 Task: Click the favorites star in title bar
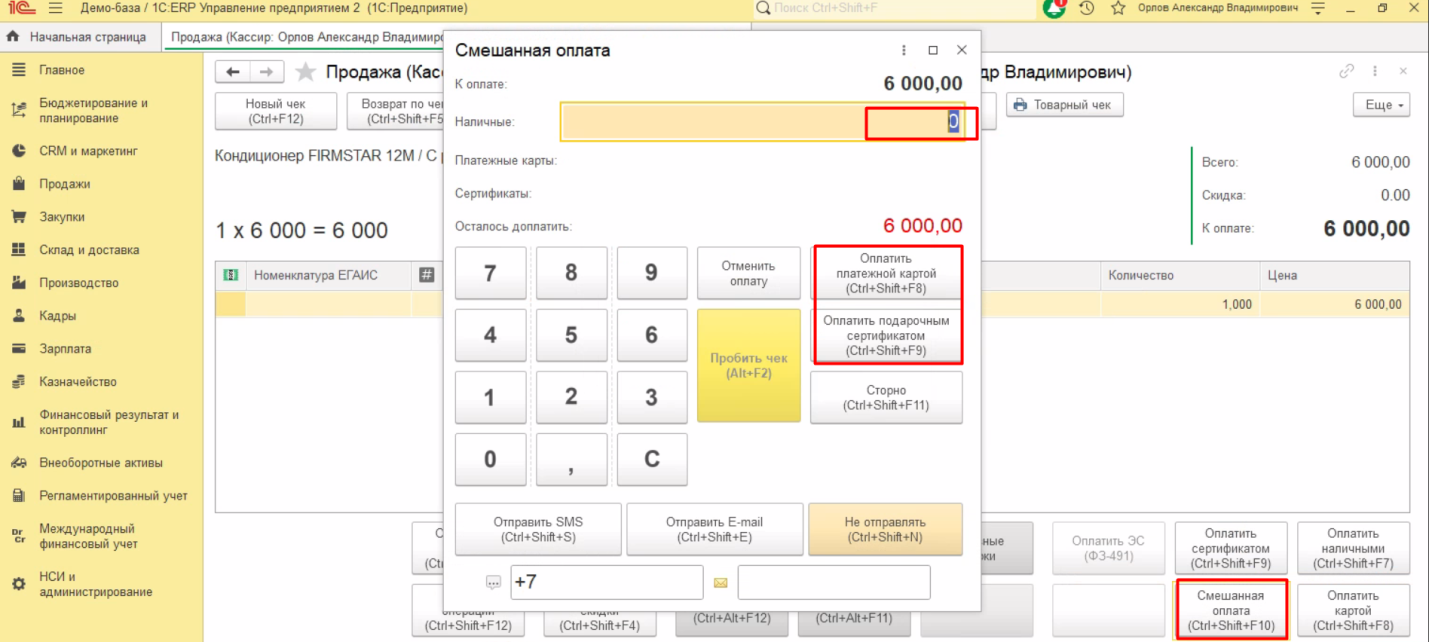click(x=1118, y=8)
